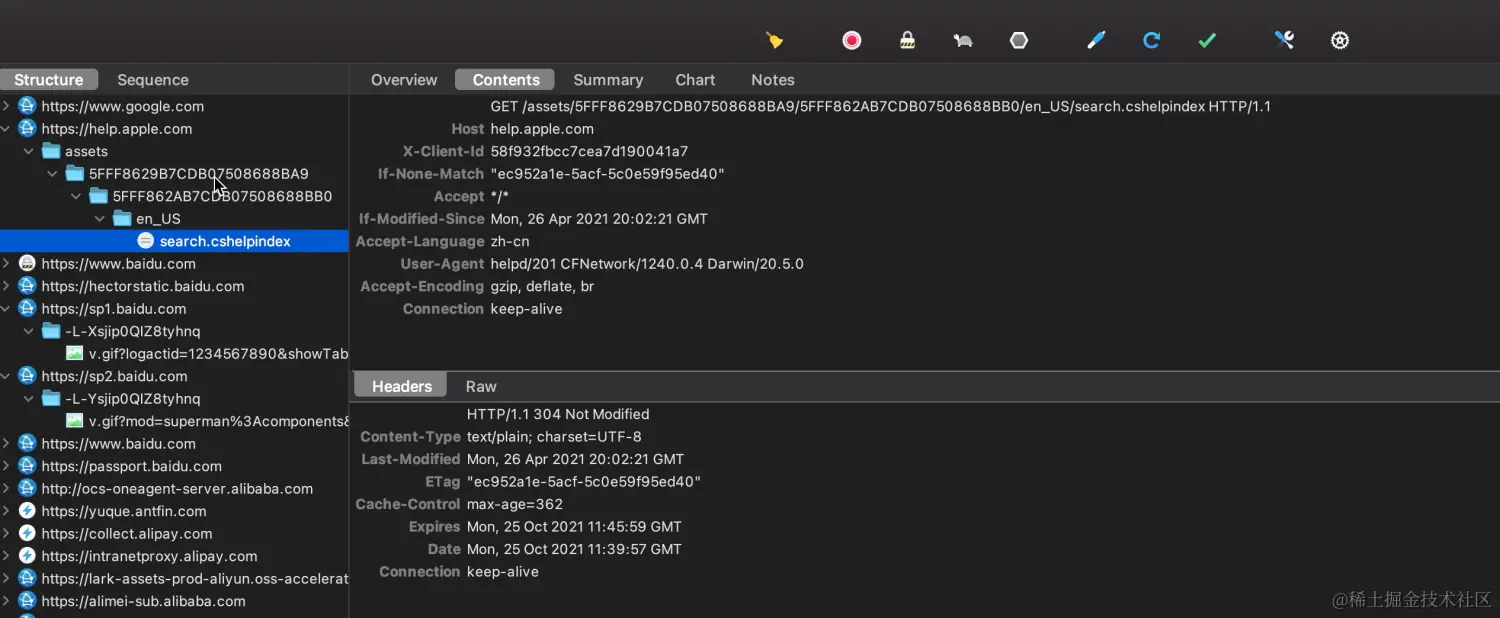1500x618 pixels.
Task: Open the Summary tab
Action: click(x=607, y=80)
